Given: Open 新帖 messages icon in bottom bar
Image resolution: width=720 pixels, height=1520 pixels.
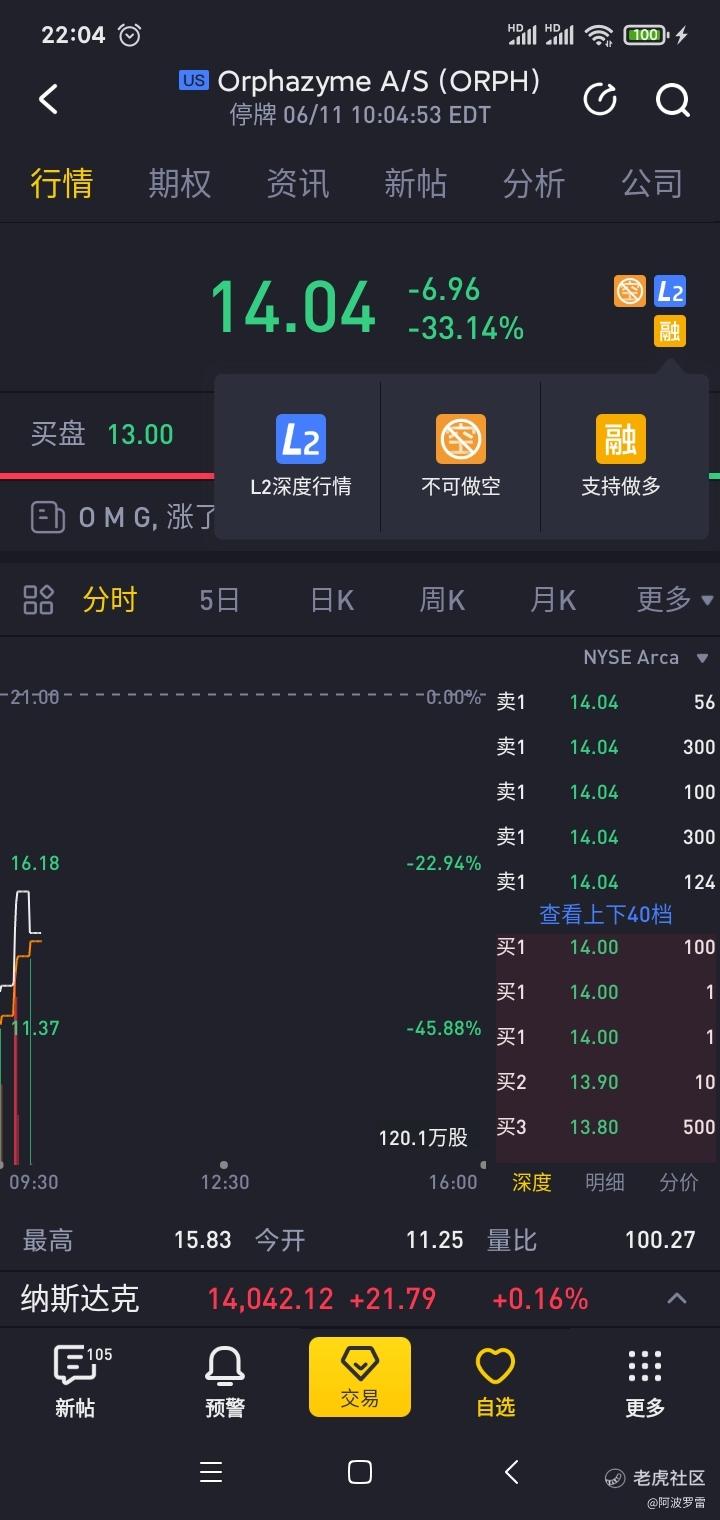Looking at the screenshot, I should coord(76,1382).
